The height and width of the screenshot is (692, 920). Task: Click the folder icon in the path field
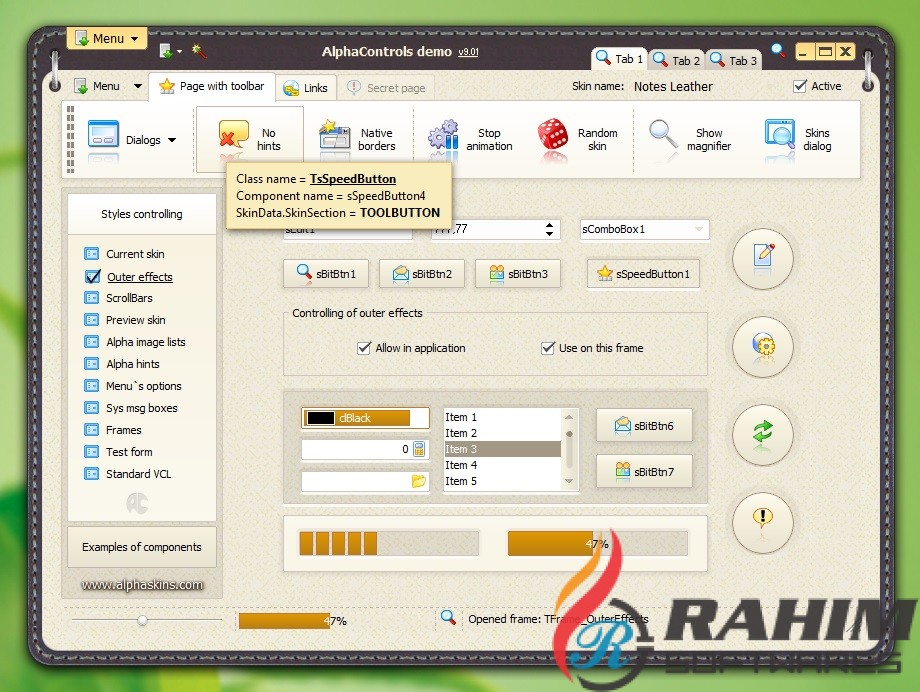click(418, 481)
